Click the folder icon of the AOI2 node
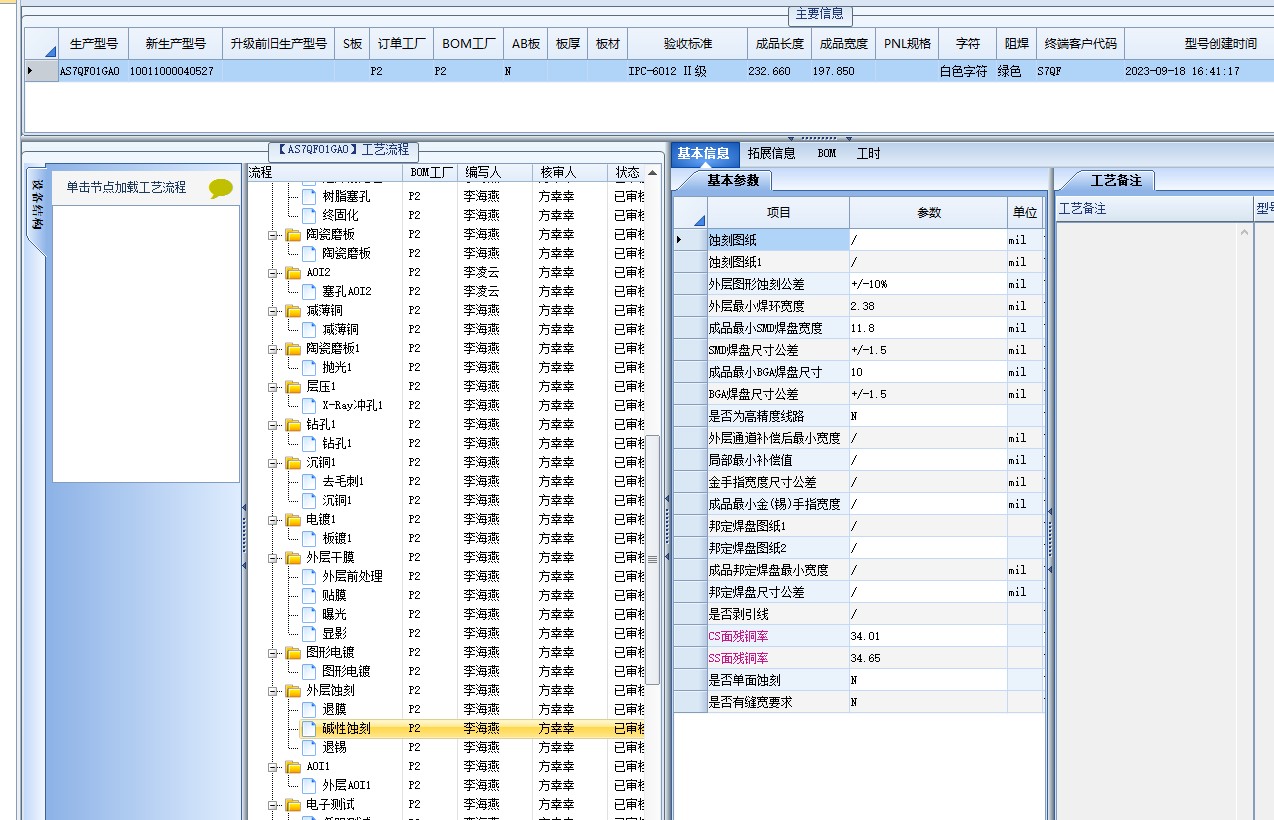1274x820 pixels. (x=293, y=272)
